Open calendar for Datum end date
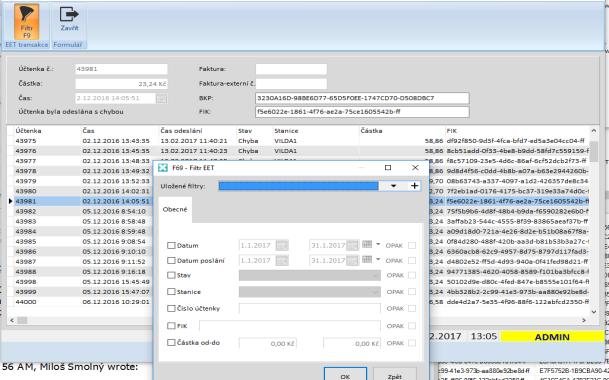This screenshot has height=380, width=609. click(x=352, y=246)
